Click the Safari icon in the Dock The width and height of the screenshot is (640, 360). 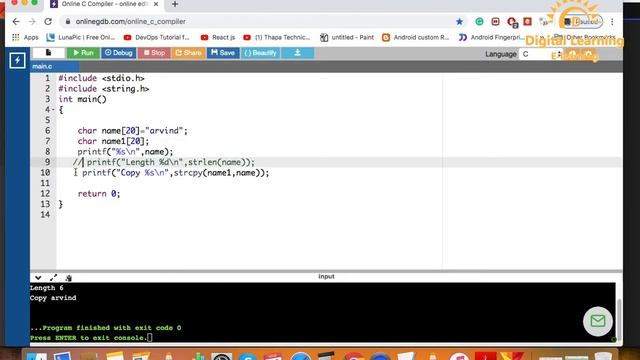301,356
